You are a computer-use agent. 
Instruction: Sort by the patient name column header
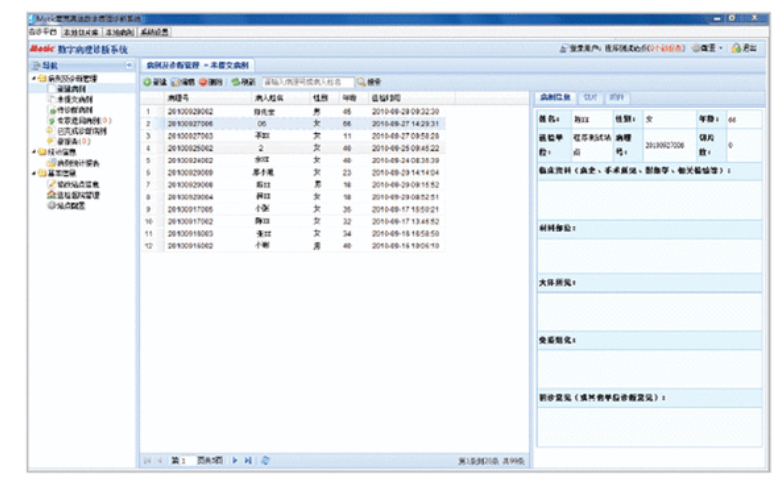tap(281, 98)
